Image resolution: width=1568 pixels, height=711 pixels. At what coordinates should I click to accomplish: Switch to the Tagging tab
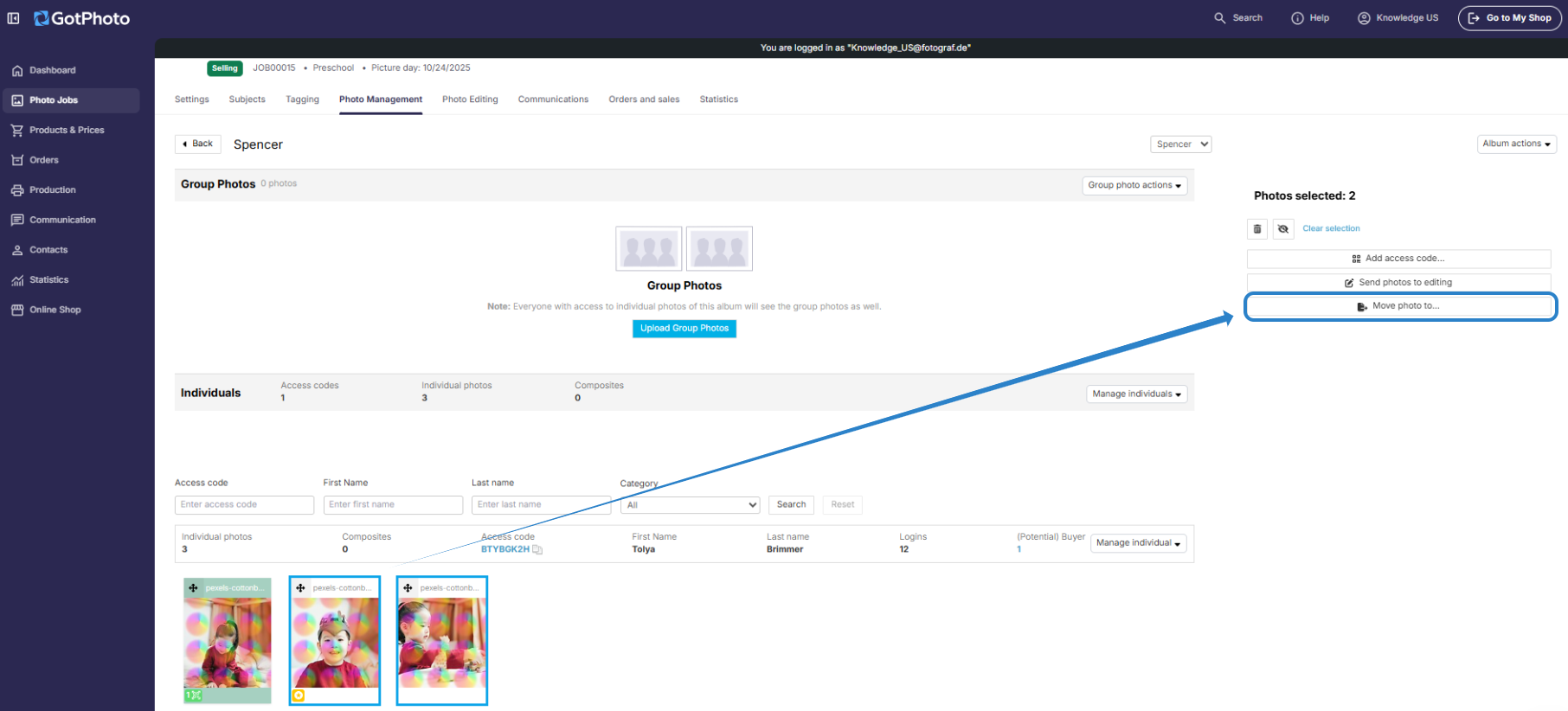pos(303,99)
